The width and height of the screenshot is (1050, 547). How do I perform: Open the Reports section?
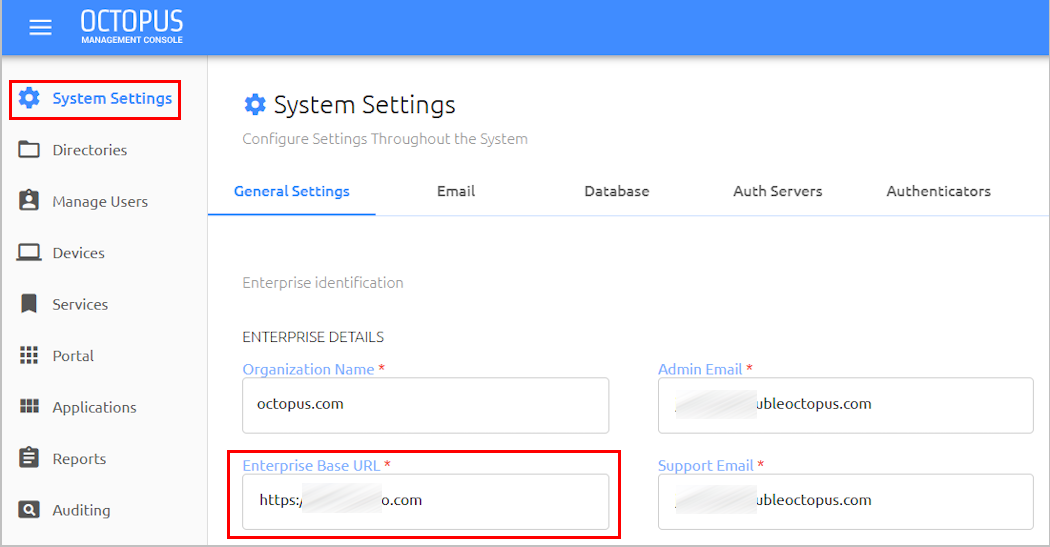[x=79, y=459]
